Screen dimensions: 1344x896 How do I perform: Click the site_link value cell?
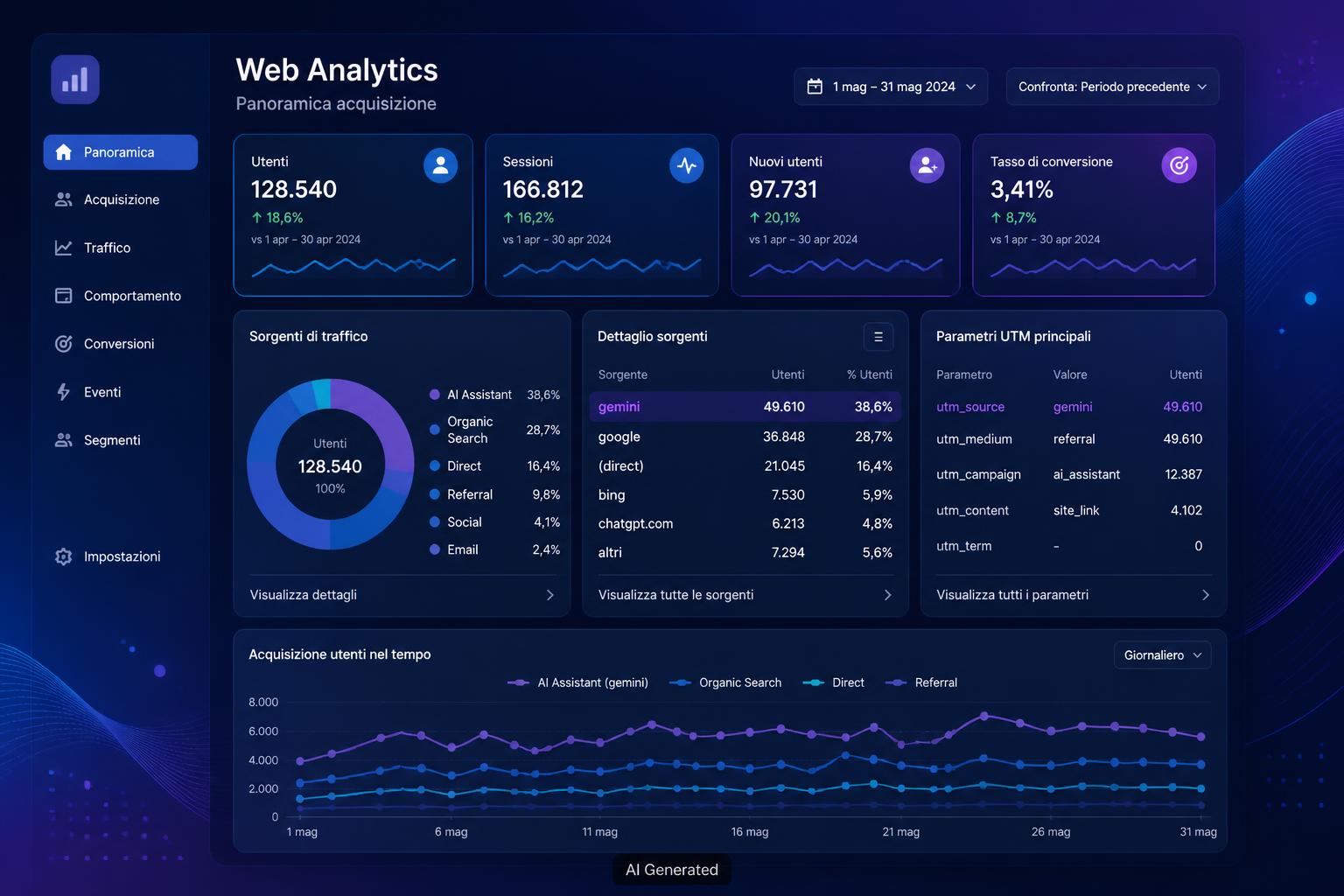pyautogui.click(x=1076, y=510)
